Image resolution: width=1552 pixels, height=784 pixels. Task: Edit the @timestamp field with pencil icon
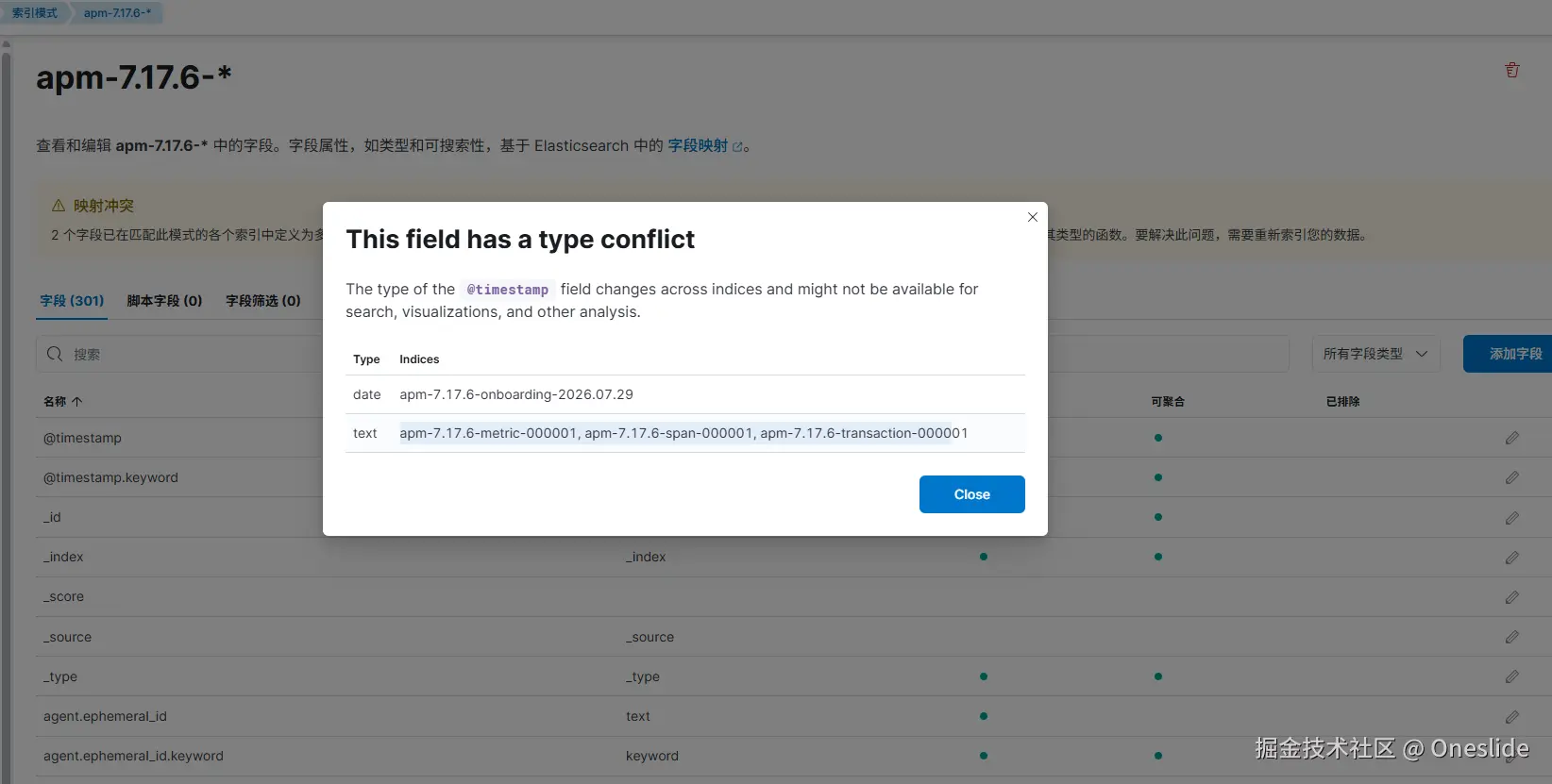1511,438
